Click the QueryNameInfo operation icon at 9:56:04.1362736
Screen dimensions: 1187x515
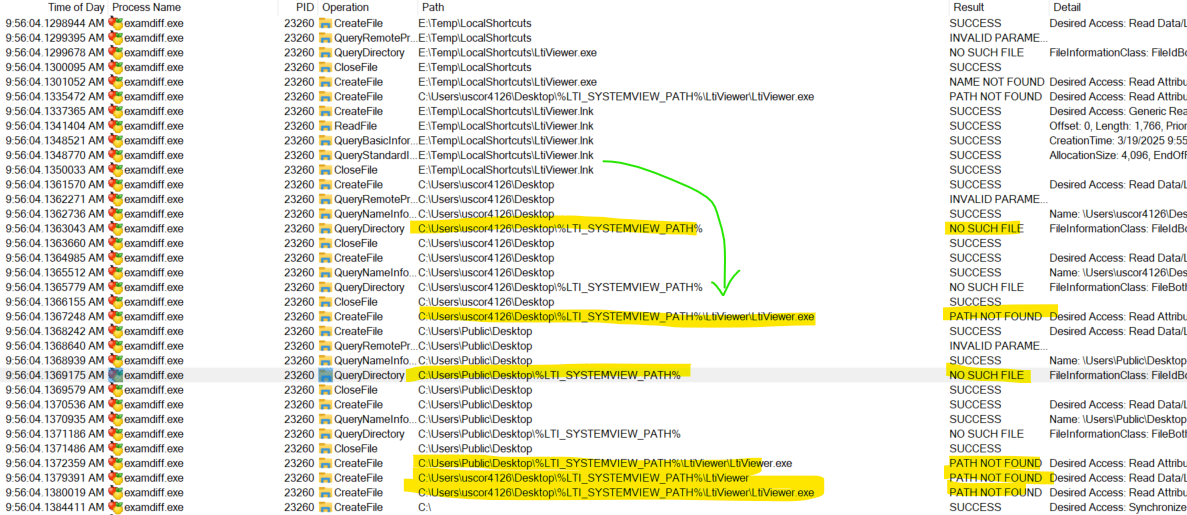[x=325, y=214]
